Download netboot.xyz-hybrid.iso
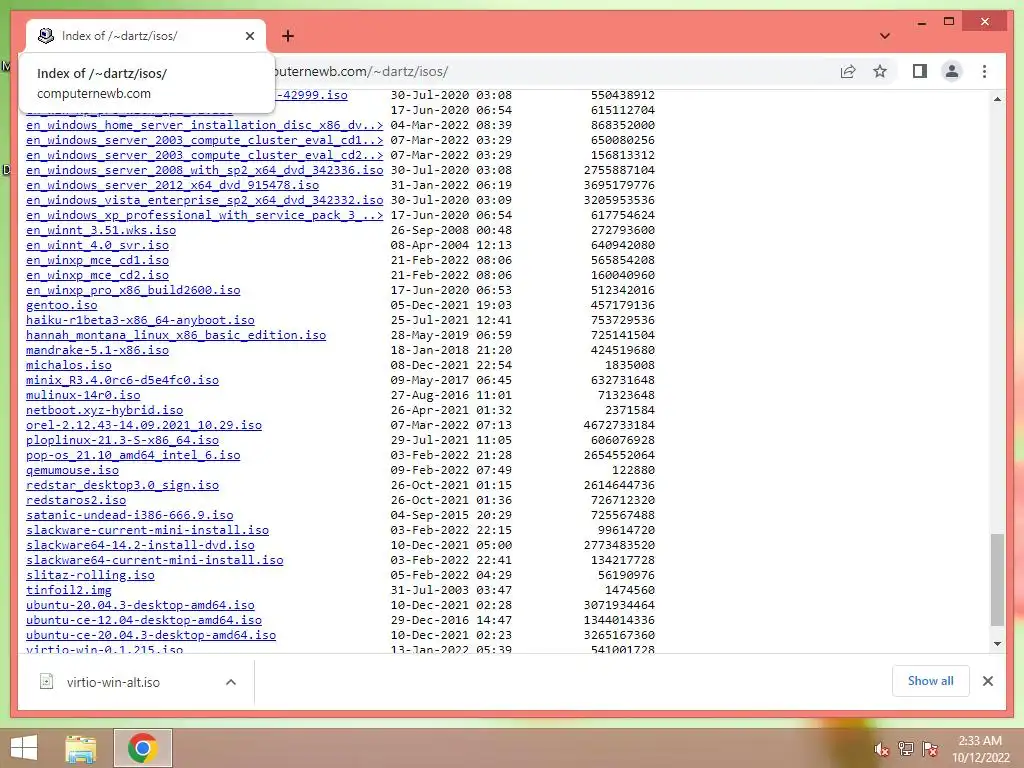 click(104, 410)
